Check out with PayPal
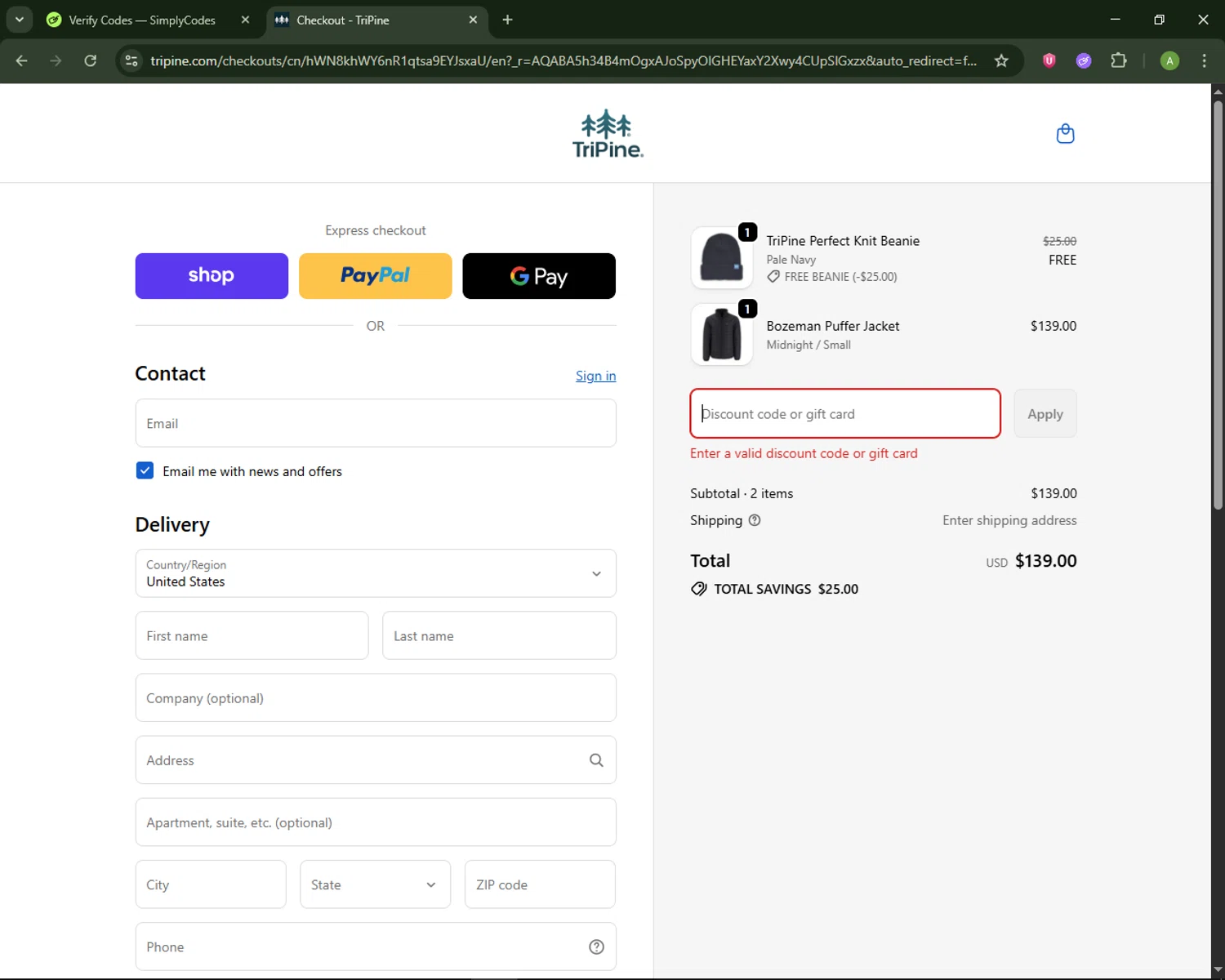The height and width of the screenshot is (980, 1225). pos(376,276)
